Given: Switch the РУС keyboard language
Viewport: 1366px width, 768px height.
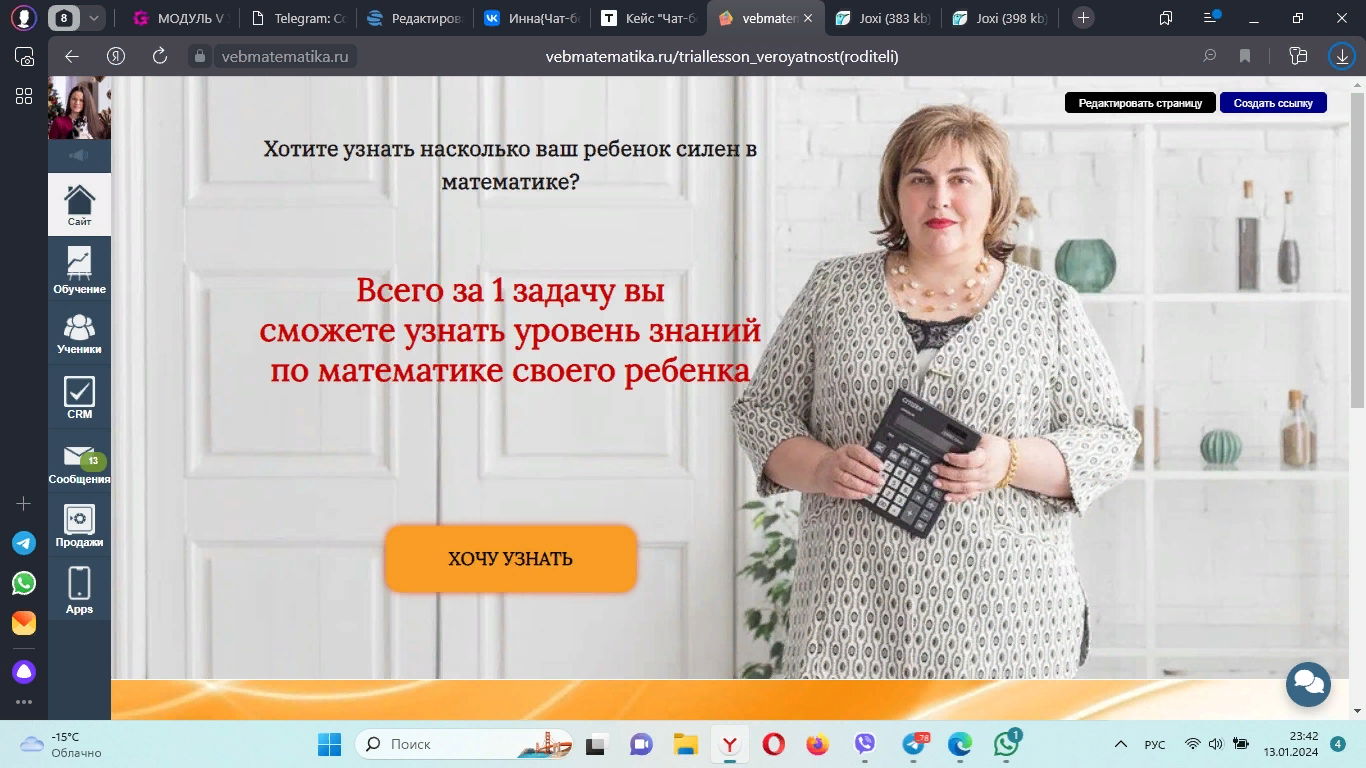Looking at the screenshot, I should coord(1155,744).
